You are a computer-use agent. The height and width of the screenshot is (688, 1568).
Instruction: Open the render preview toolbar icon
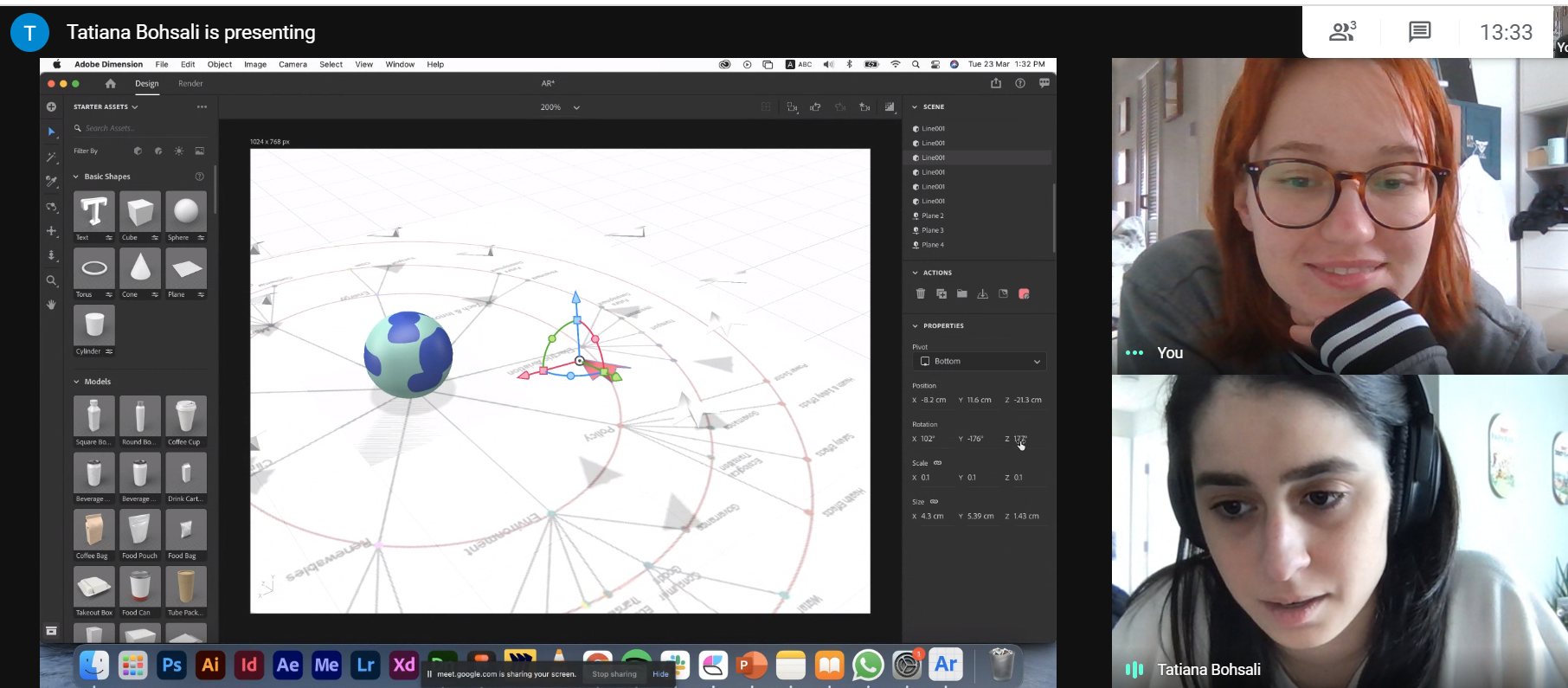point(890,107)
